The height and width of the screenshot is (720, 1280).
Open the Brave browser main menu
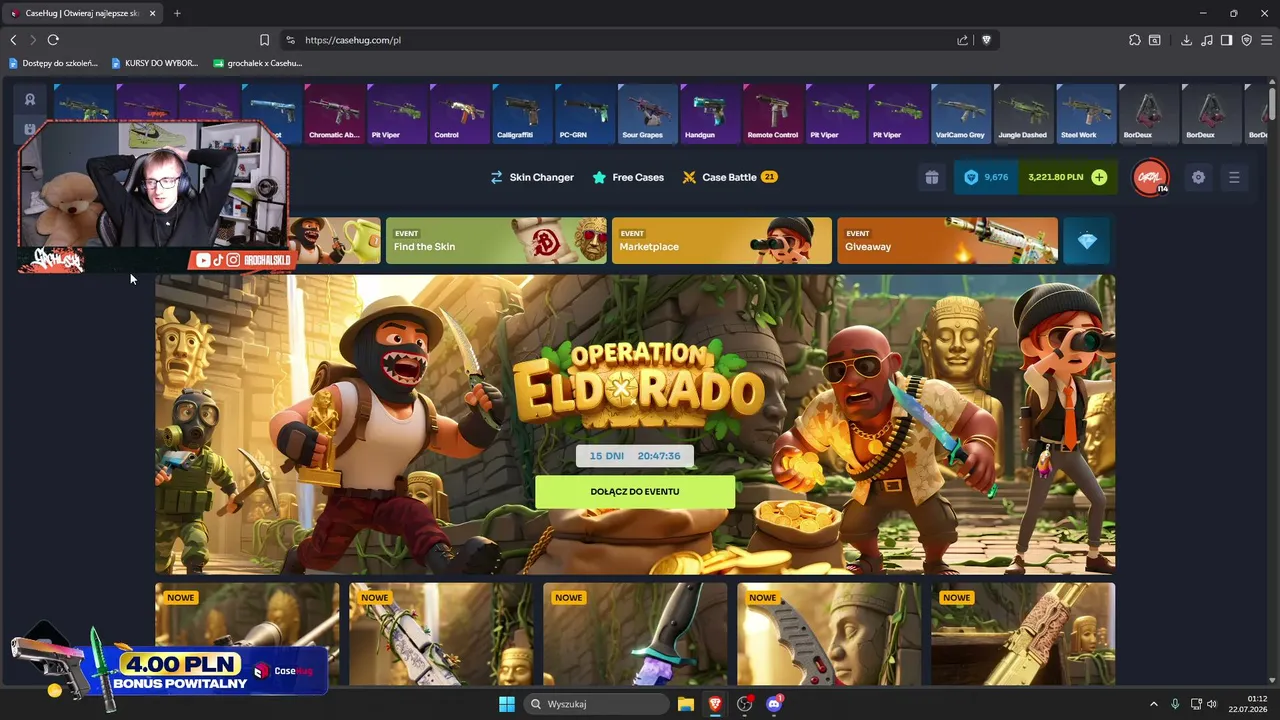click(1266, 40)
